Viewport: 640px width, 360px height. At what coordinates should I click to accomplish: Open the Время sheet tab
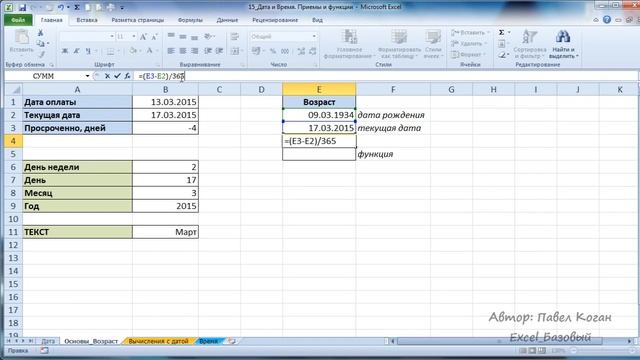click(x=209, y=341)
